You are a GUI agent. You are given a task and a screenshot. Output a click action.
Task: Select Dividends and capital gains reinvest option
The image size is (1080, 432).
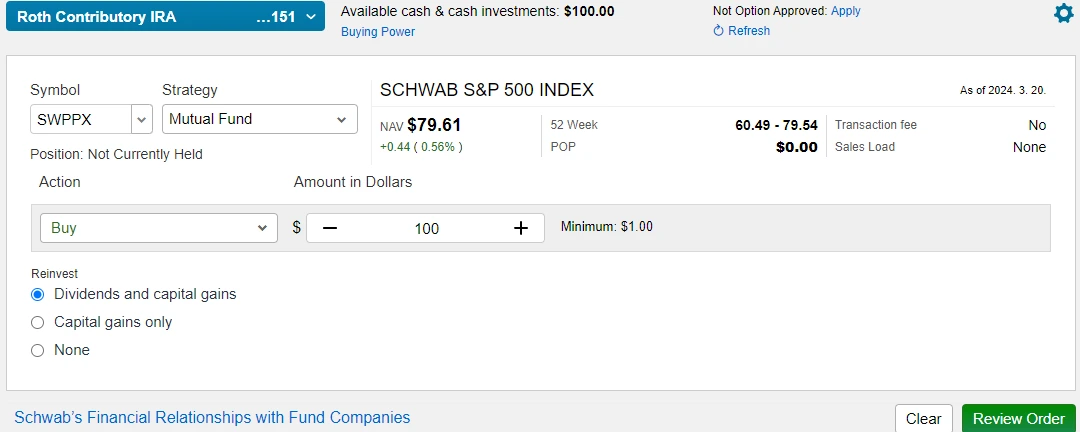[x=38, y=295]
